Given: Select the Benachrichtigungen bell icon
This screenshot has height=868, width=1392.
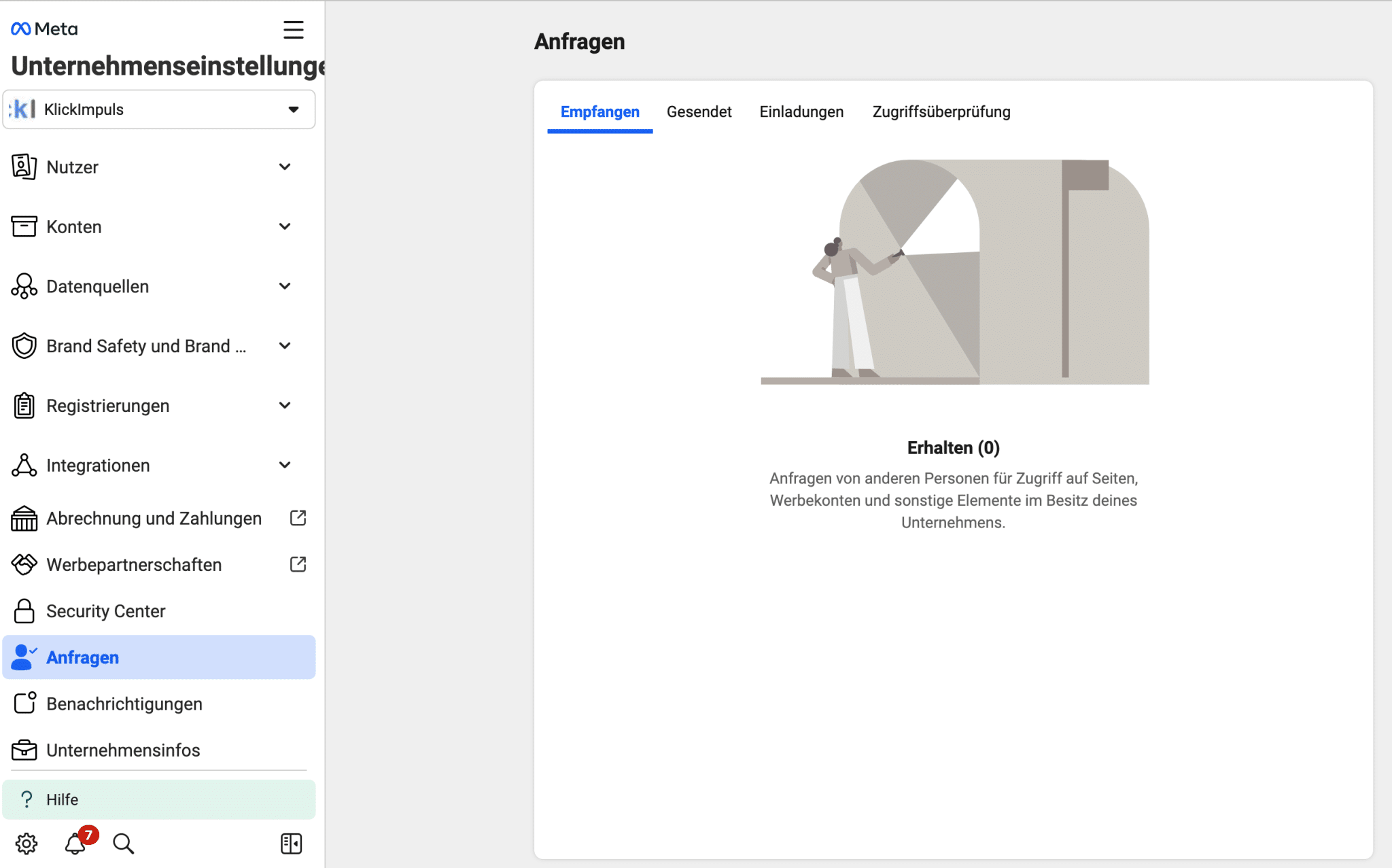Looking at the screenshot, I should click(x=24, y=704).
